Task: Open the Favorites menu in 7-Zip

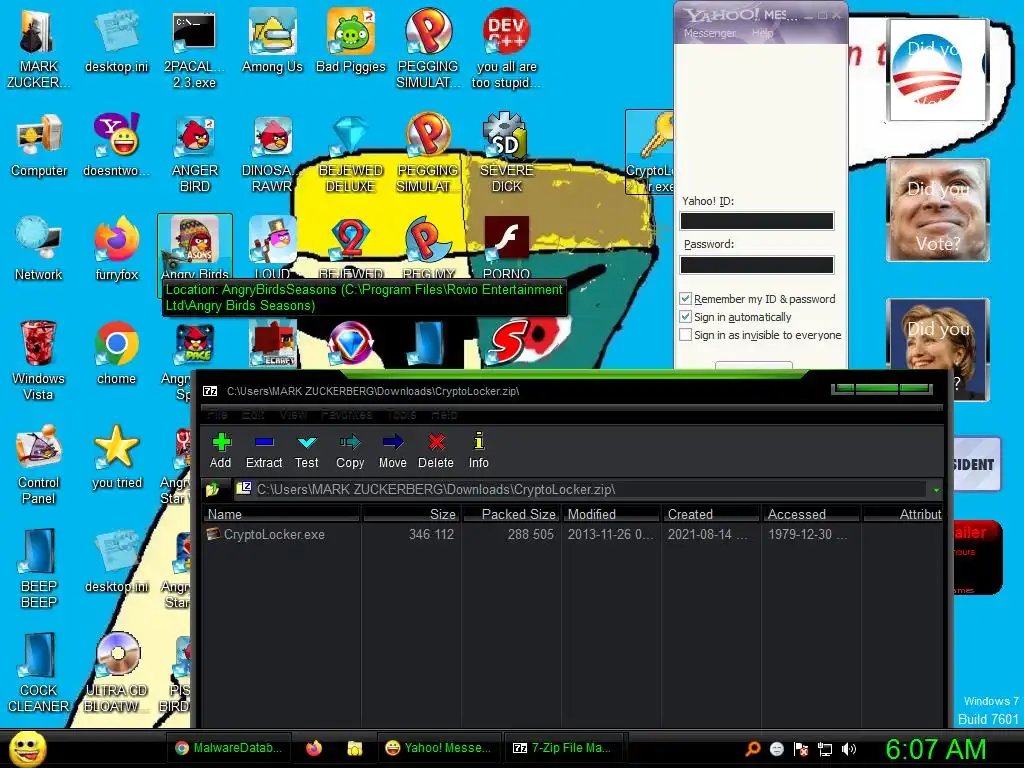Action: coord(347,414)
